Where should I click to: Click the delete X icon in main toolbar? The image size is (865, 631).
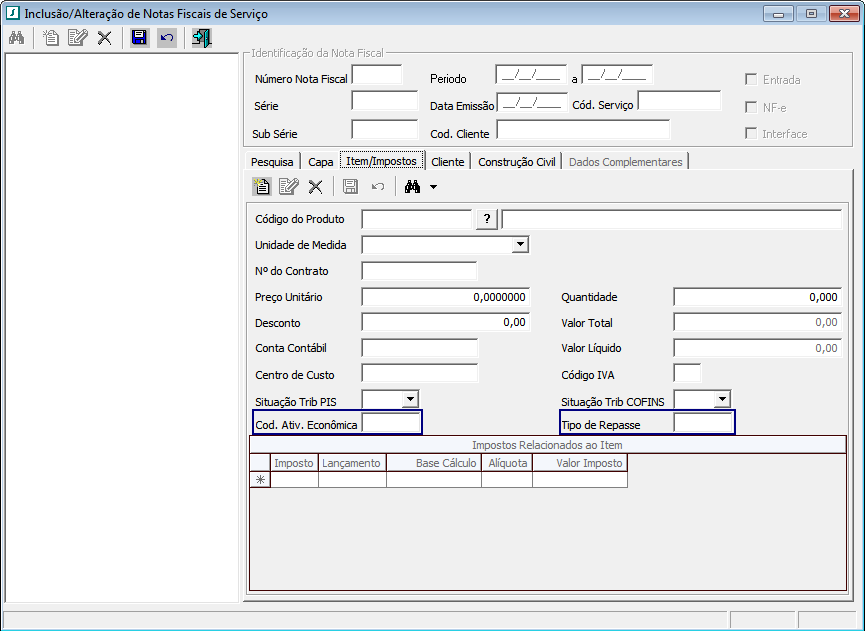point(104,38)
